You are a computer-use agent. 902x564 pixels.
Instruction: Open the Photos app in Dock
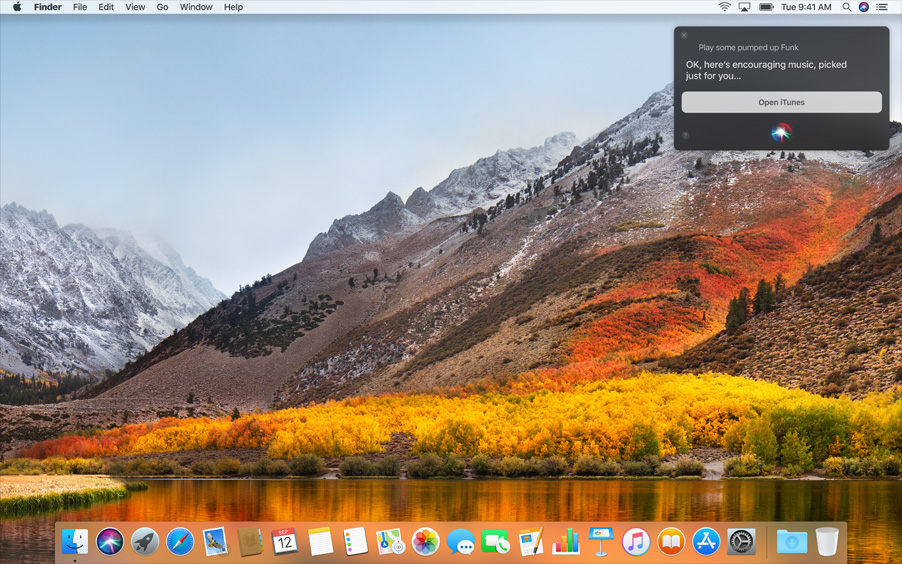pyautogui.click(x=425, y=542)
